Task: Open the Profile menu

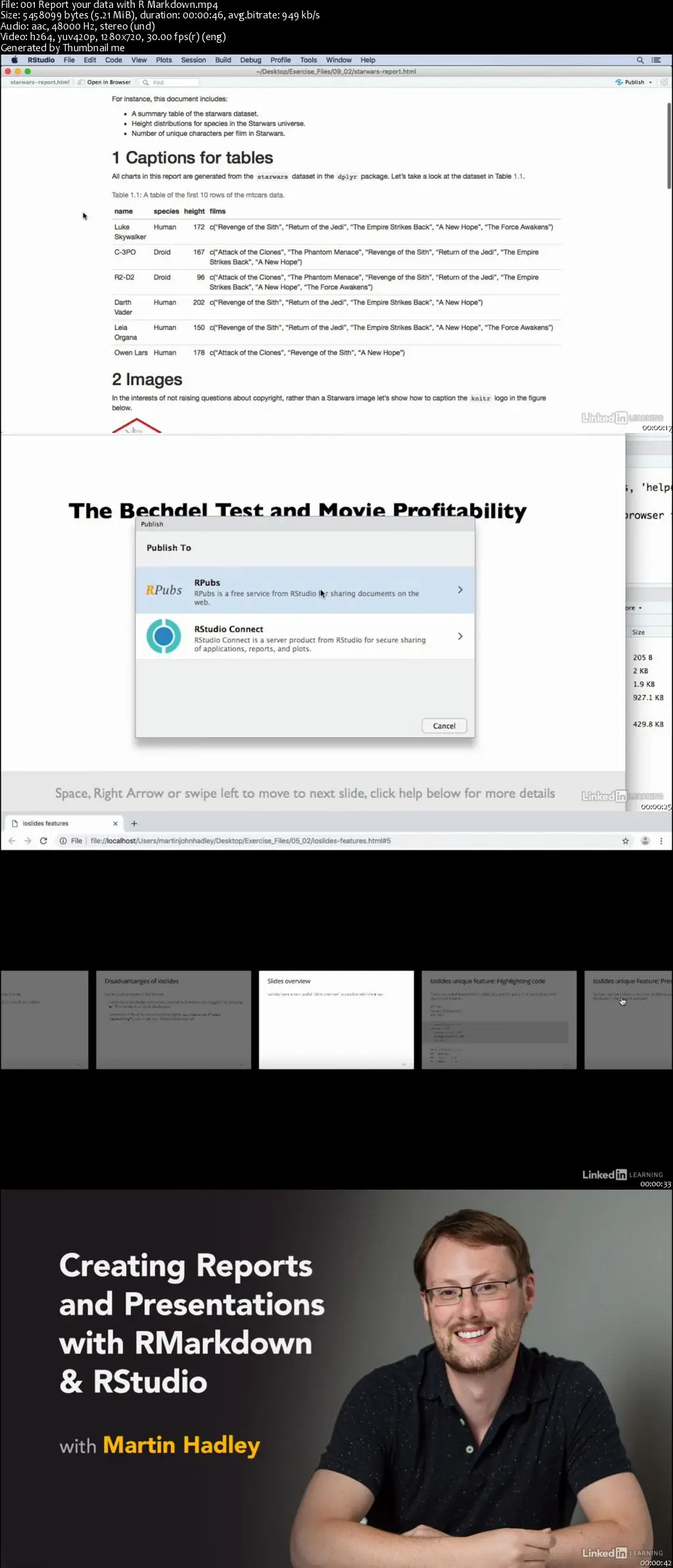Action: (281, 60)
